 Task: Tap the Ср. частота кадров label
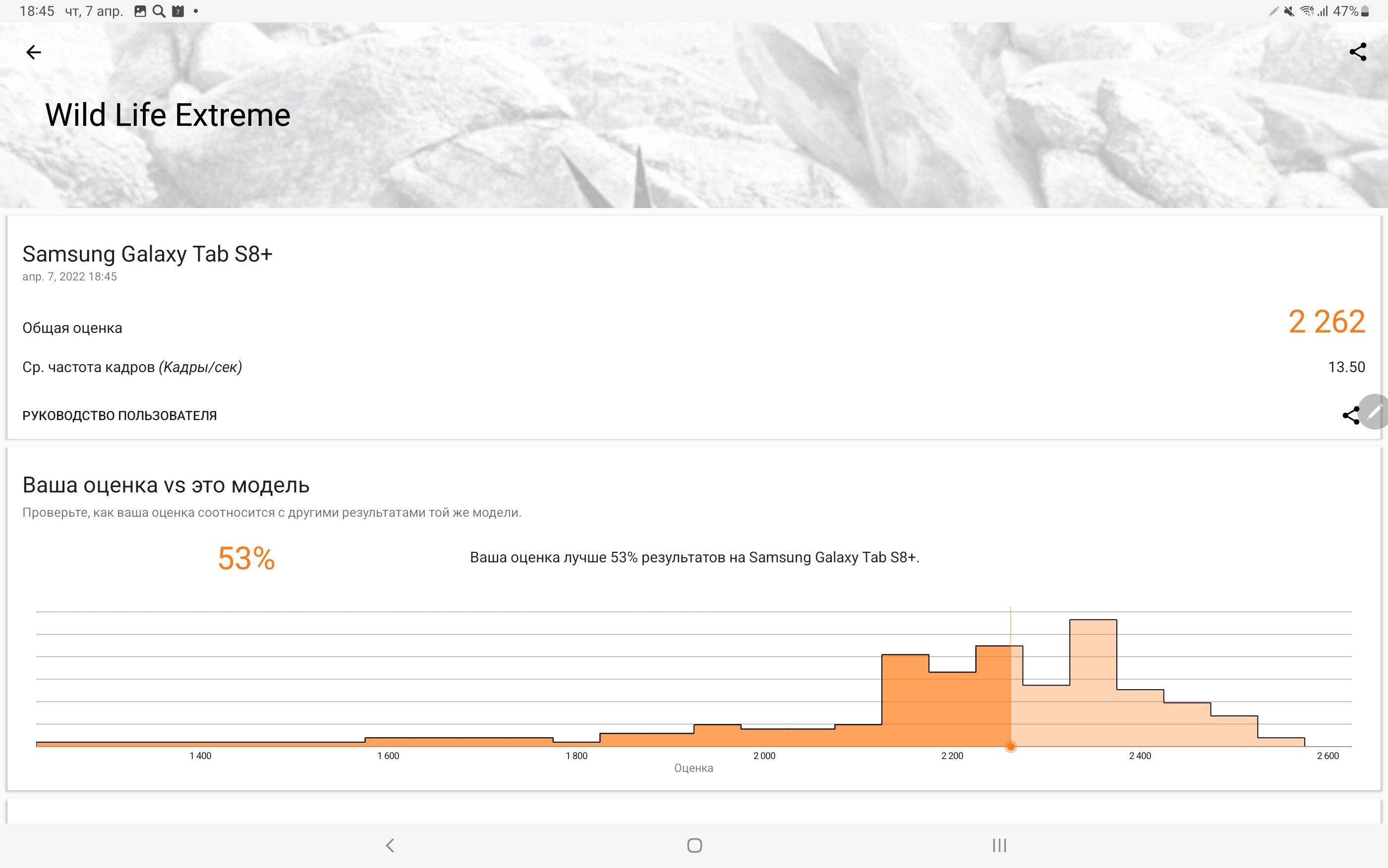[x=132, y=367]
